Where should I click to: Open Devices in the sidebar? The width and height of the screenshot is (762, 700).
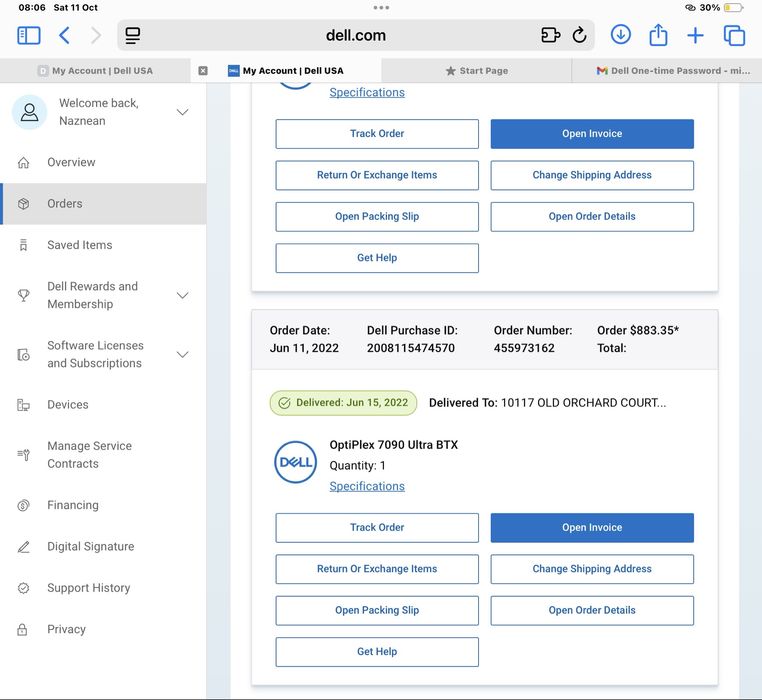[x=103, y=404]
